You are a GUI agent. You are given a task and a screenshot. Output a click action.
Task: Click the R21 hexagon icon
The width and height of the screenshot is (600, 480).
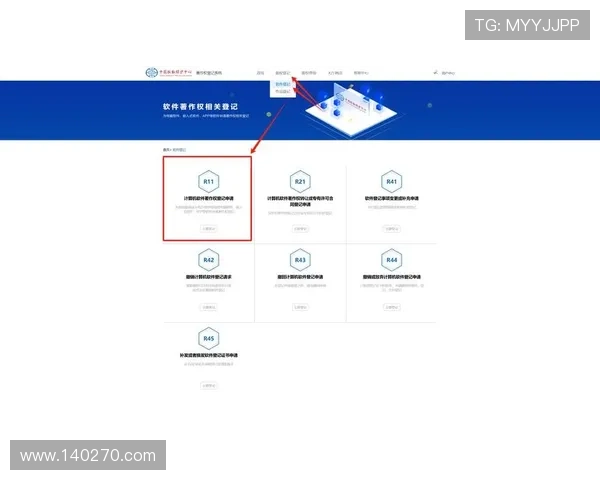tap(300, 181)
